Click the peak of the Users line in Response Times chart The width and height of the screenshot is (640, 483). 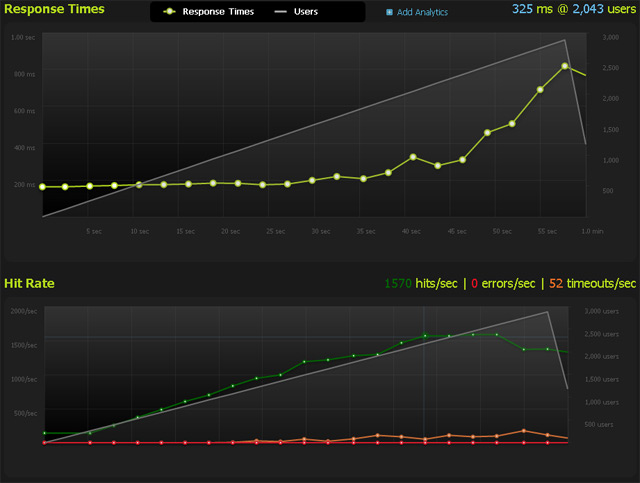[x=566, y=41]
